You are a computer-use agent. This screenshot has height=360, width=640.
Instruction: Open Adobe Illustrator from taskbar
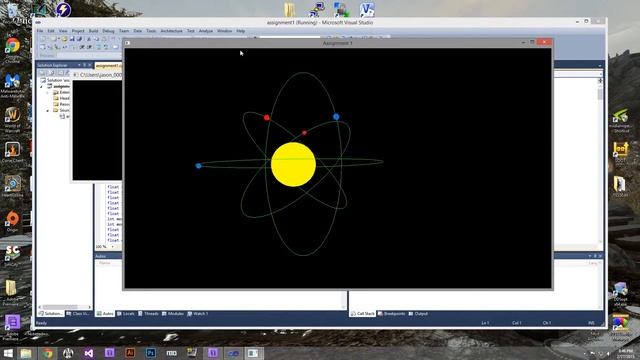point(130,353)
